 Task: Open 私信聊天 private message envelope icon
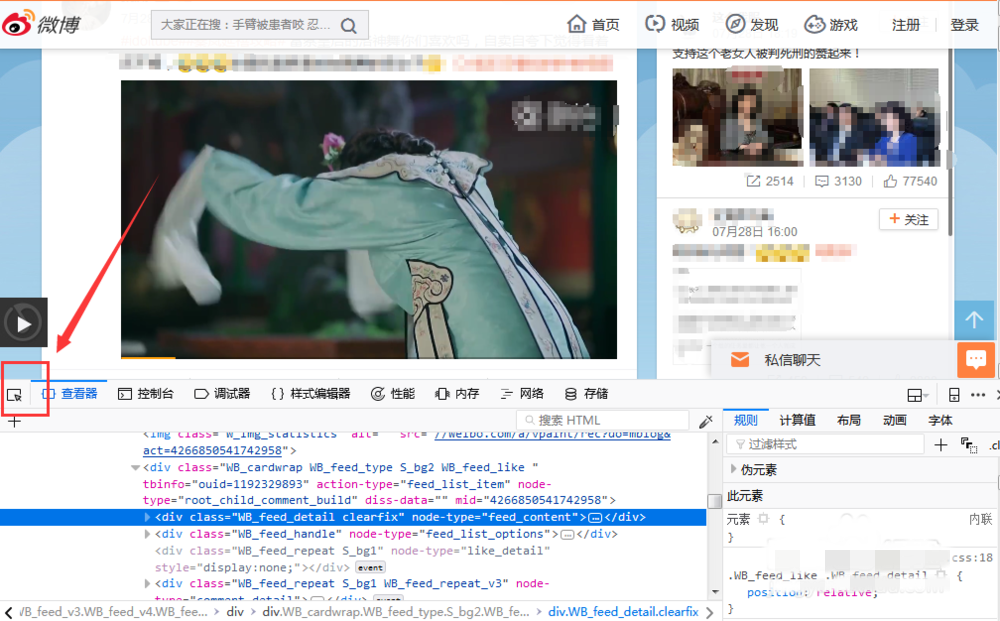pos(739,359)
